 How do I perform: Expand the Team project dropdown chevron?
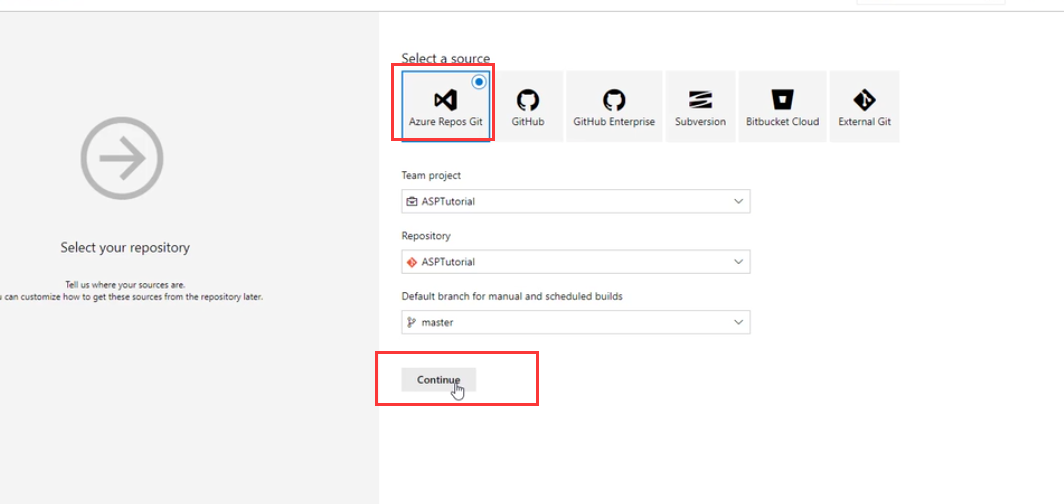pyautogui.click(x=739, y=201)
